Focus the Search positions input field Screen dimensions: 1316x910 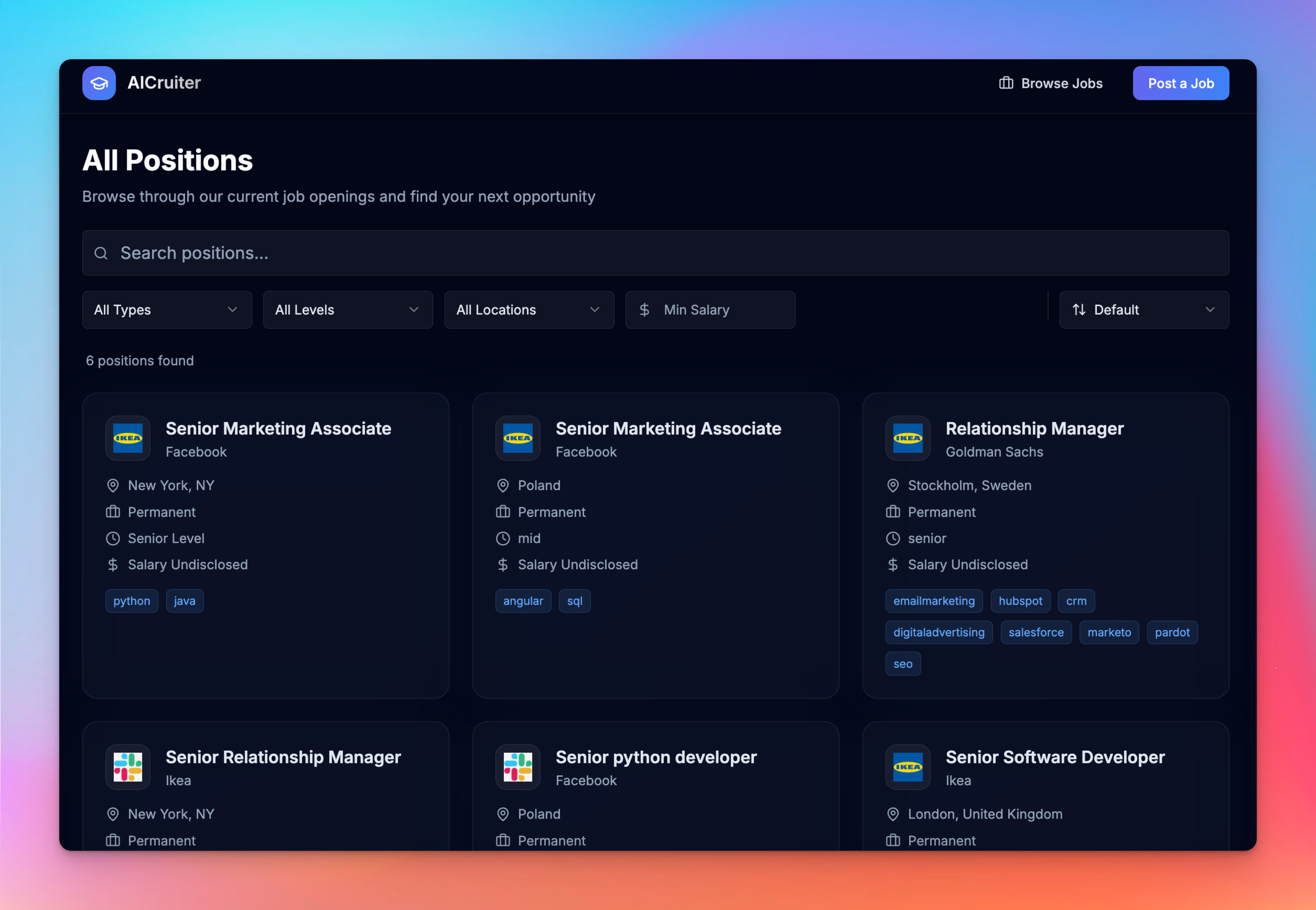[656, 253]
